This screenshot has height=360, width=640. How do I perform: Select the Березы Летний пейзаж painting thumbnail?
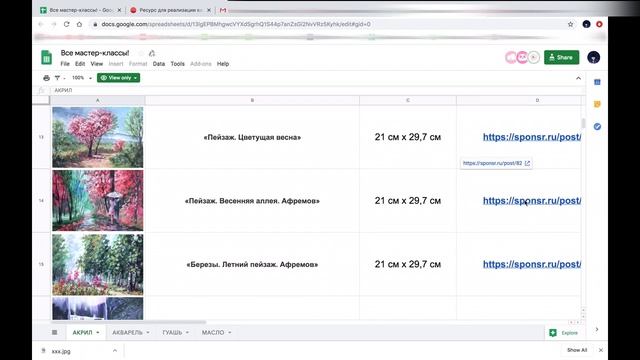tap(98, 264)
